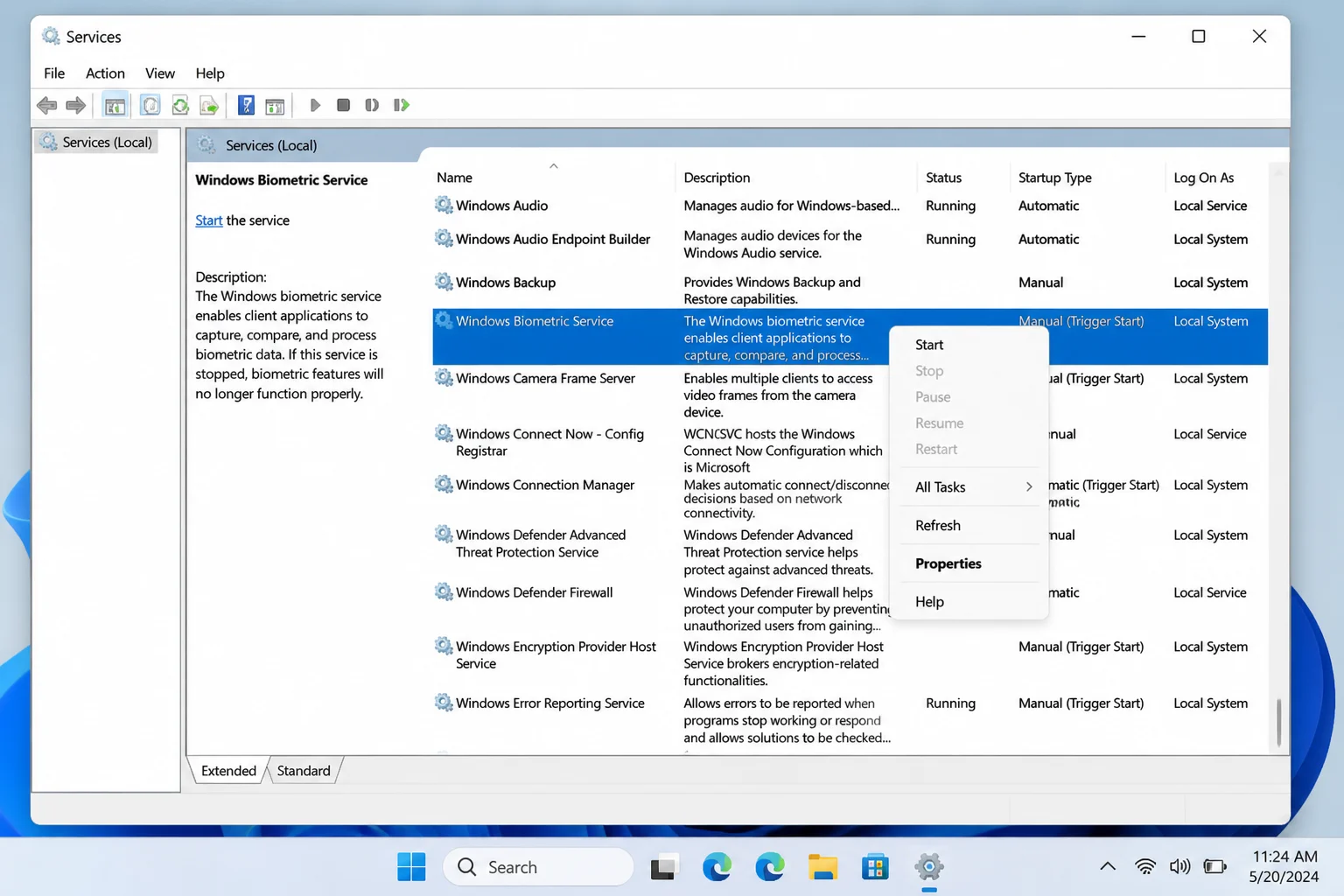Select the Windows Backup service name
This screenshot has height=896, width=1344.
506,283
